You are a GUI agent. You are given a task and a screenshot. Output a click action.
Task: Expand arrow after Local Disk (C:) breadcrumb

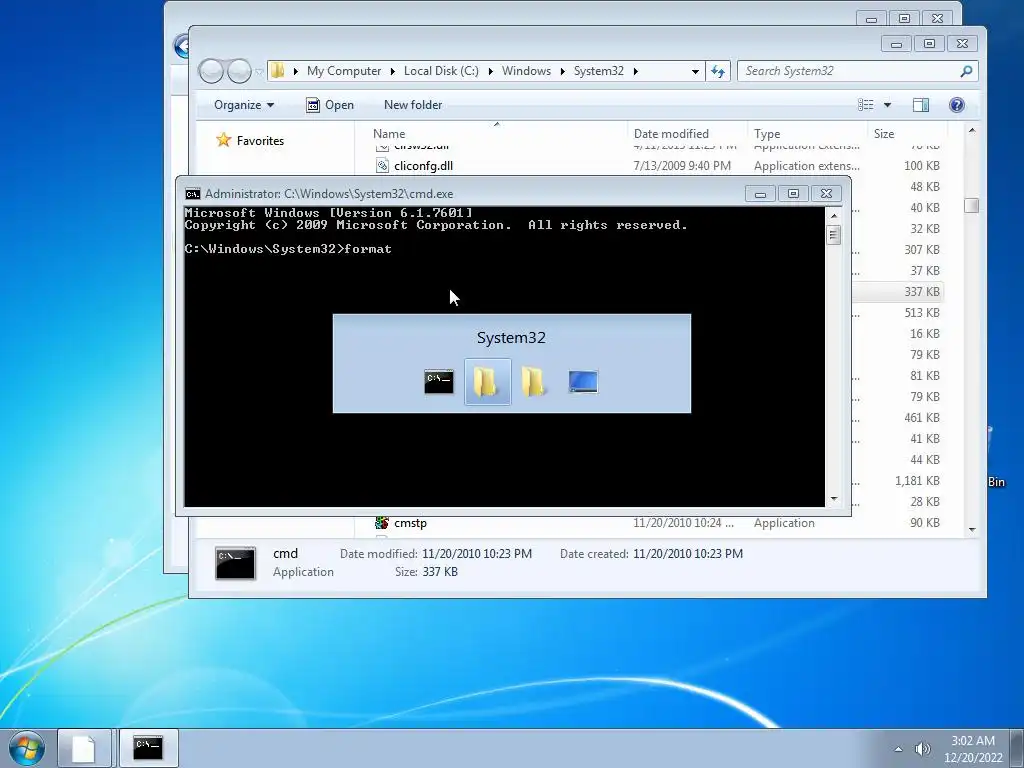point(490,71)
